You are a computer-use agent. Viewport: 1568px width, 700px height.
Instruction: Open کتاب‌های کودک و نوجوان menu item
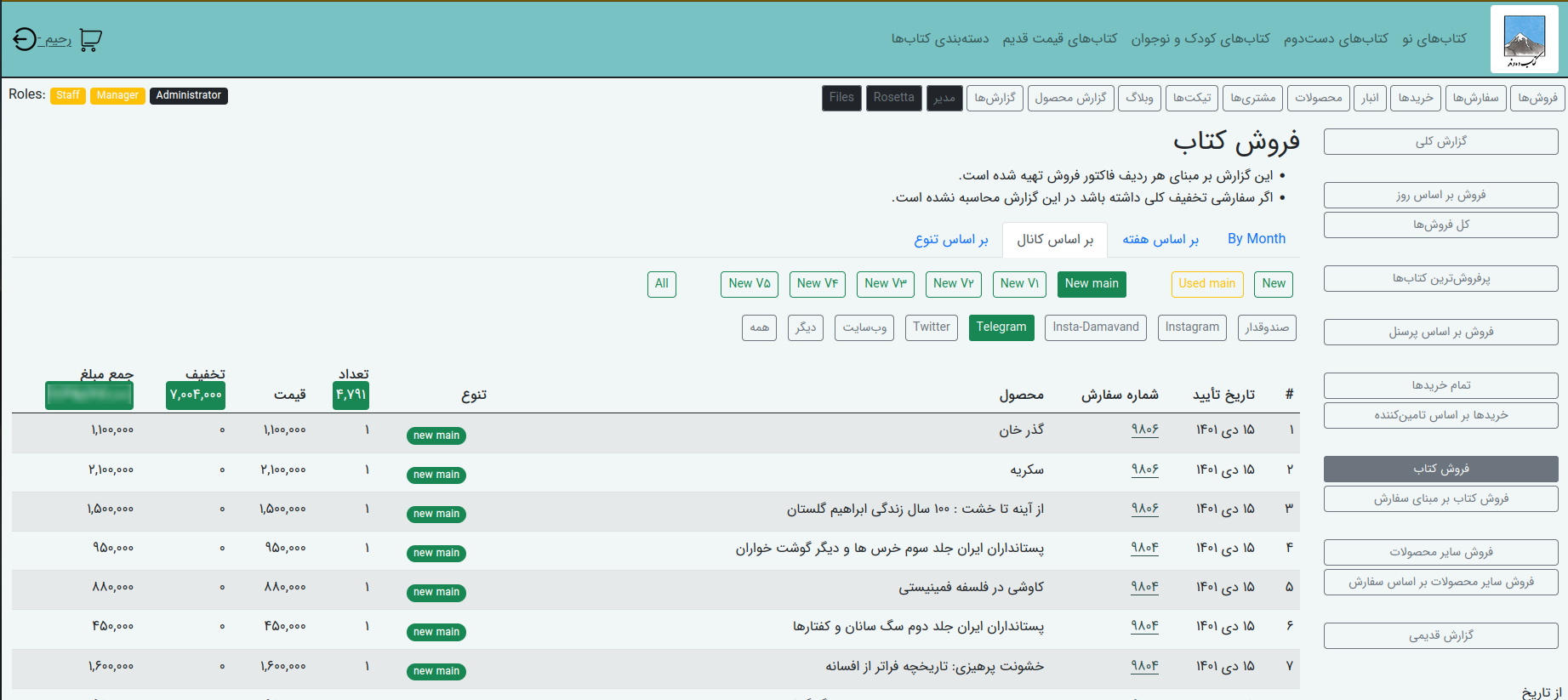pos(1200,38)
